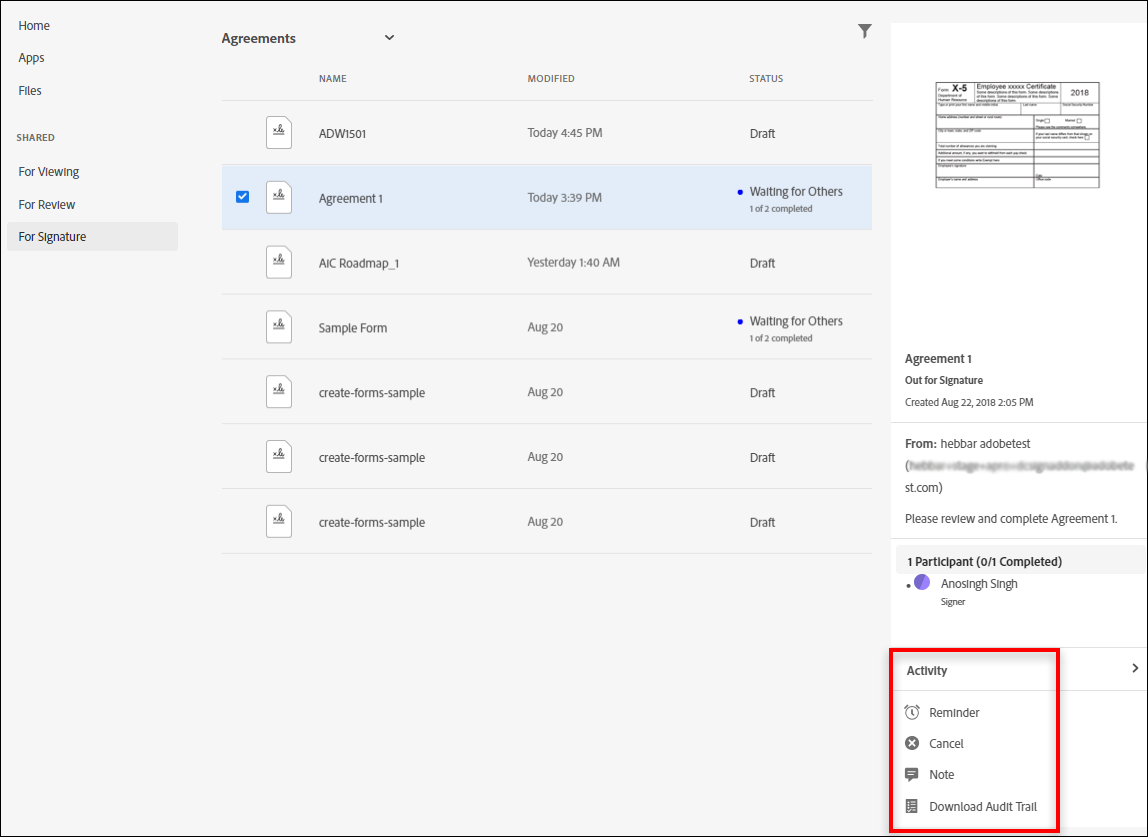Click the filter funnel icon
The image size is (1148, 837).
click(x=865, y=32)
